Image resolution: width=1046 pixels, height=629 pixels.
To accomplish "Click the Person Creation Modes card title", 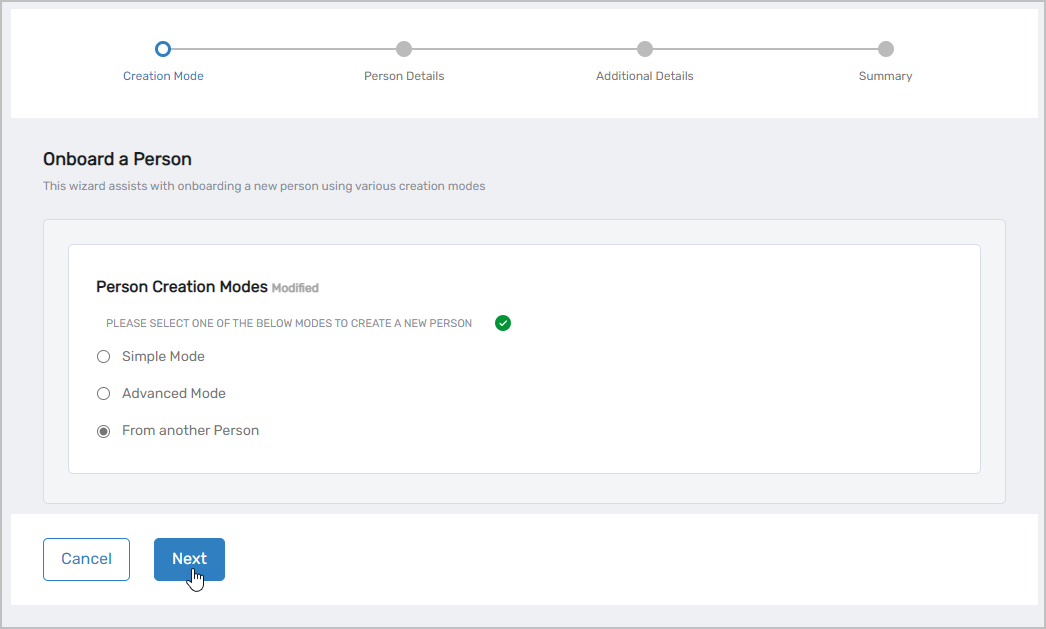I will tap(180, 286).
